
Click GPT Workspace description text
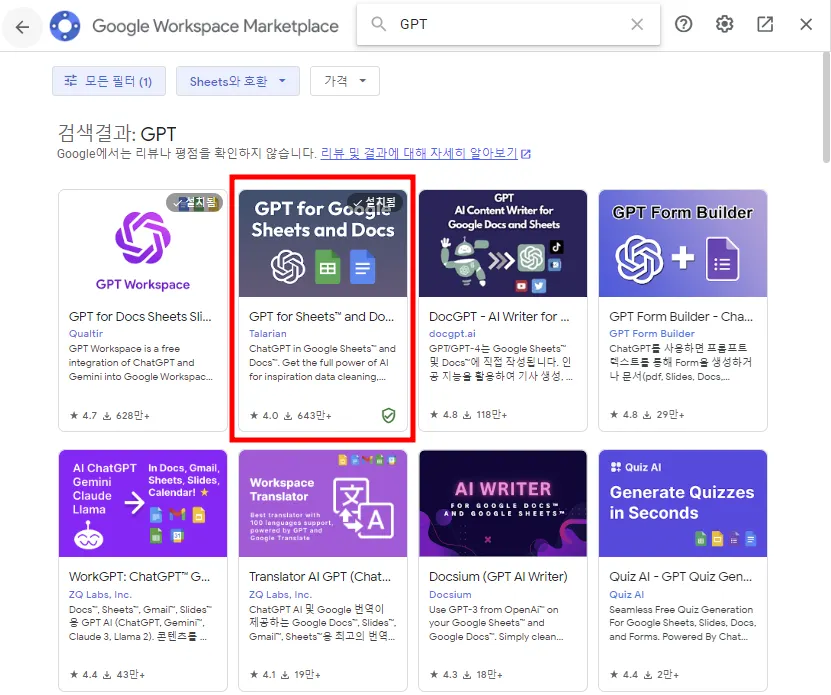(x=140, y=363)
